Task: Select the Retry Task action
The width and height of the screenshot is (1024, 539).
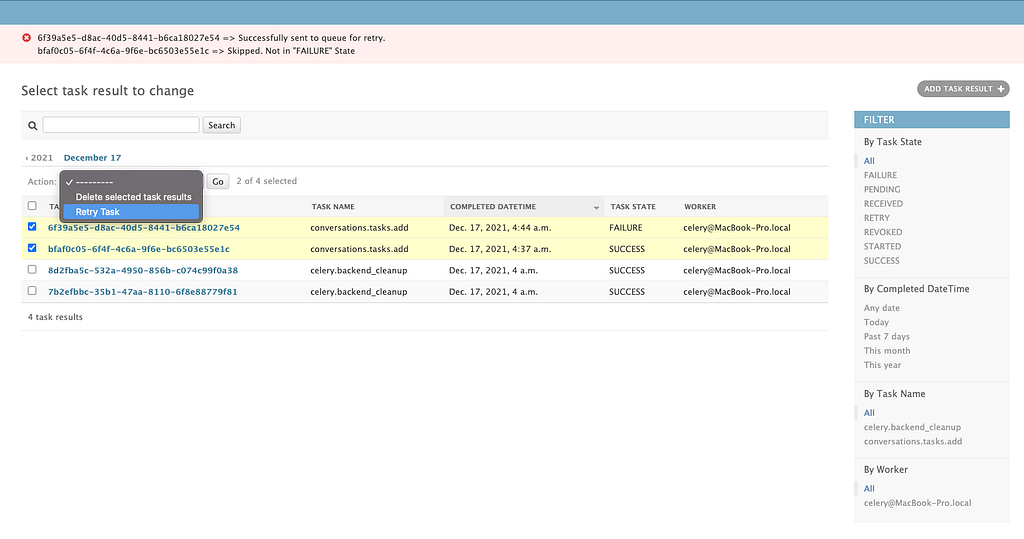Action: [x=131, y=212]
